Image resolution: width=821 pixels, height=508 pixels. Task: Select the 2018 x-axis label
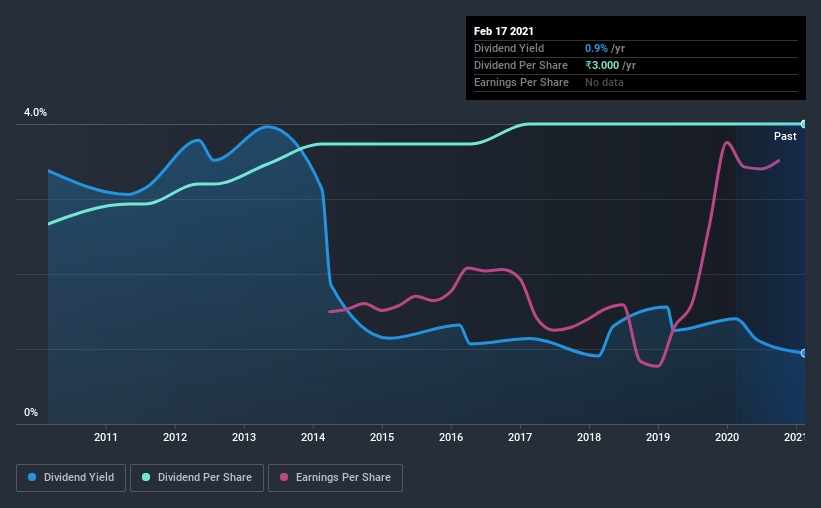(x=589, y=437)
